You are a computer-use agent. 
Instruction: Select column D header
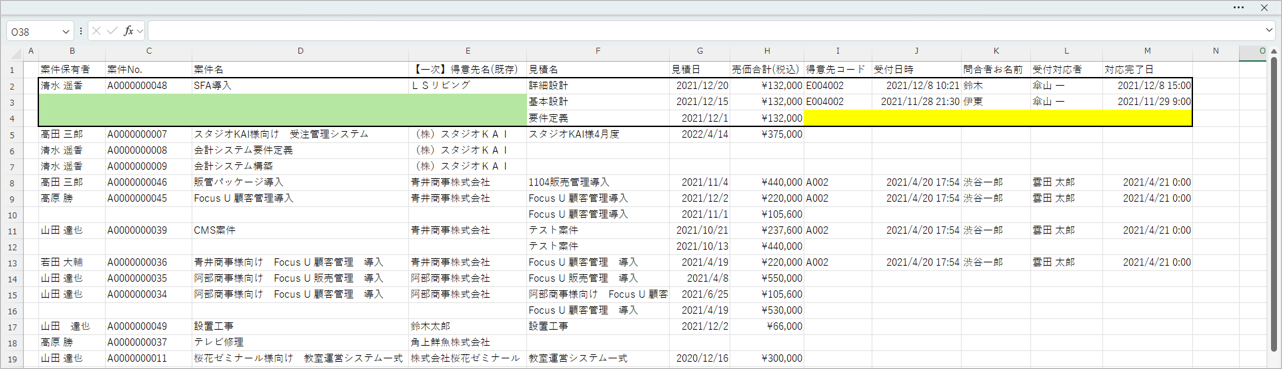[300, 52]
